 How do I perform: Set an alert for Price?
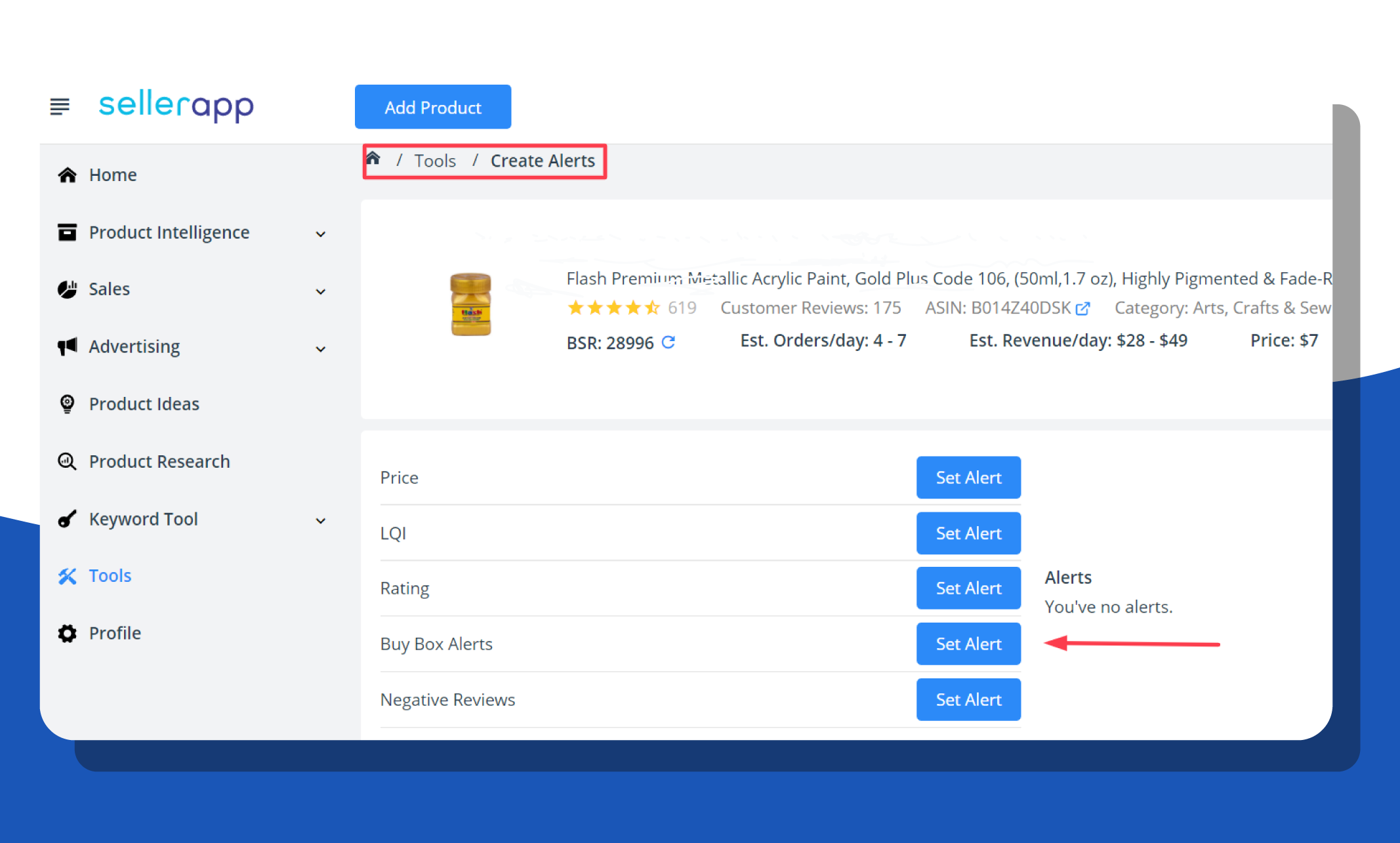968,478
